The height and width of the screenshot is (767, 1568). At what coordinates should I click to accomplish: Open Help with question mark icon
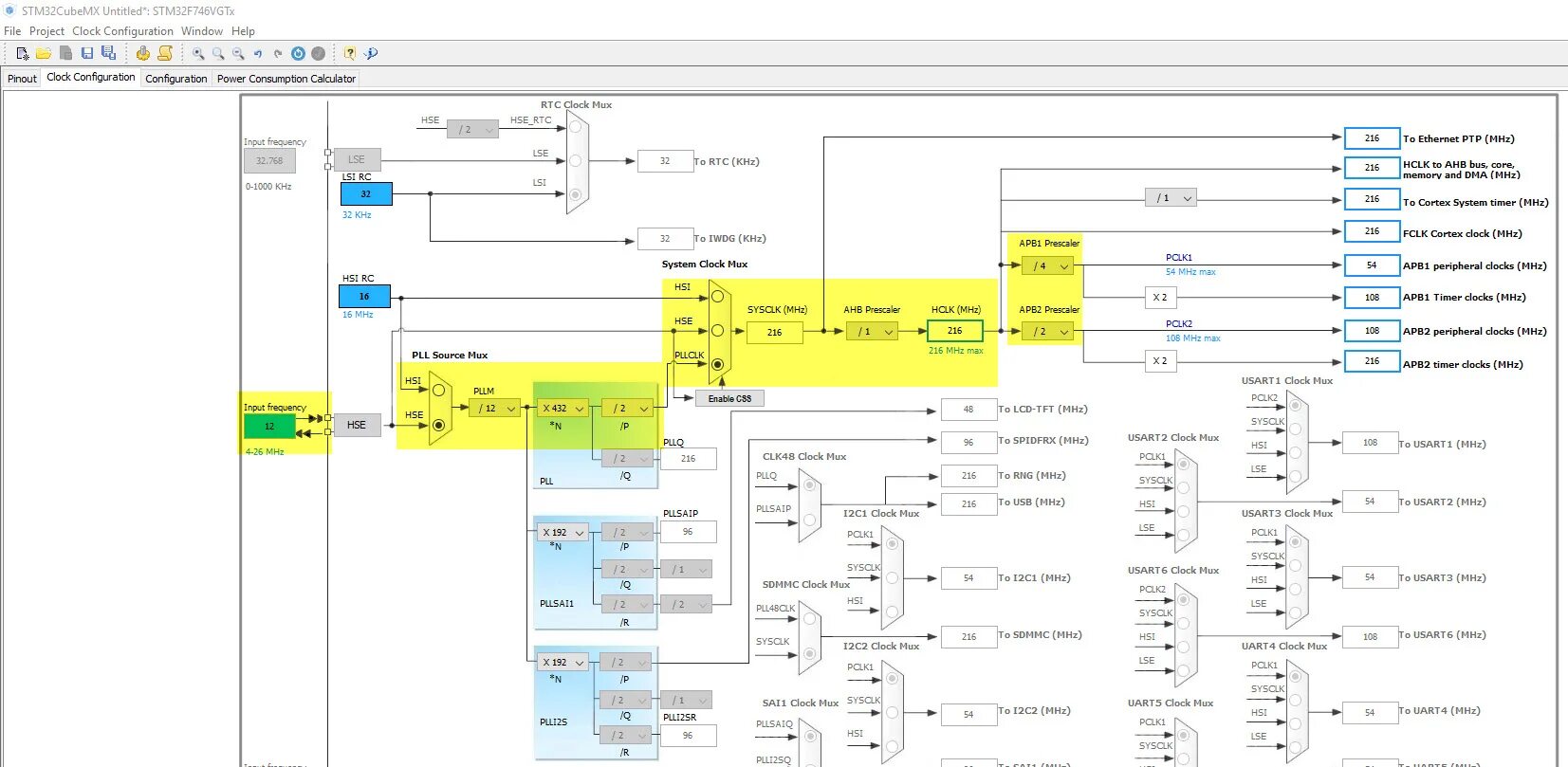(350, 53)
